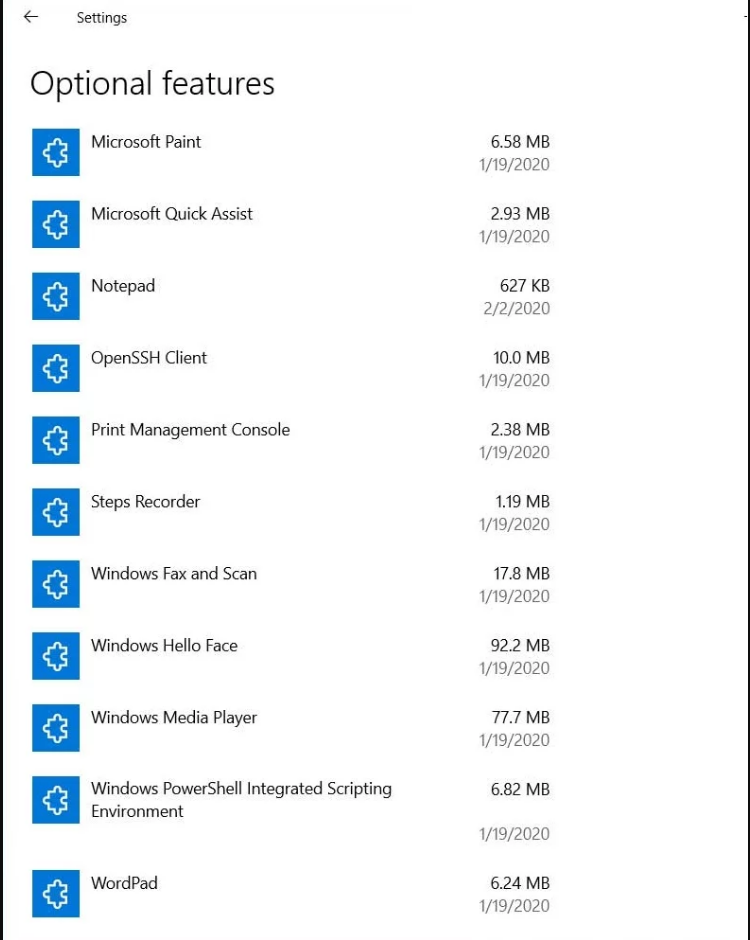Click the OpenSSH Client feature icon

tap(56, 368)
